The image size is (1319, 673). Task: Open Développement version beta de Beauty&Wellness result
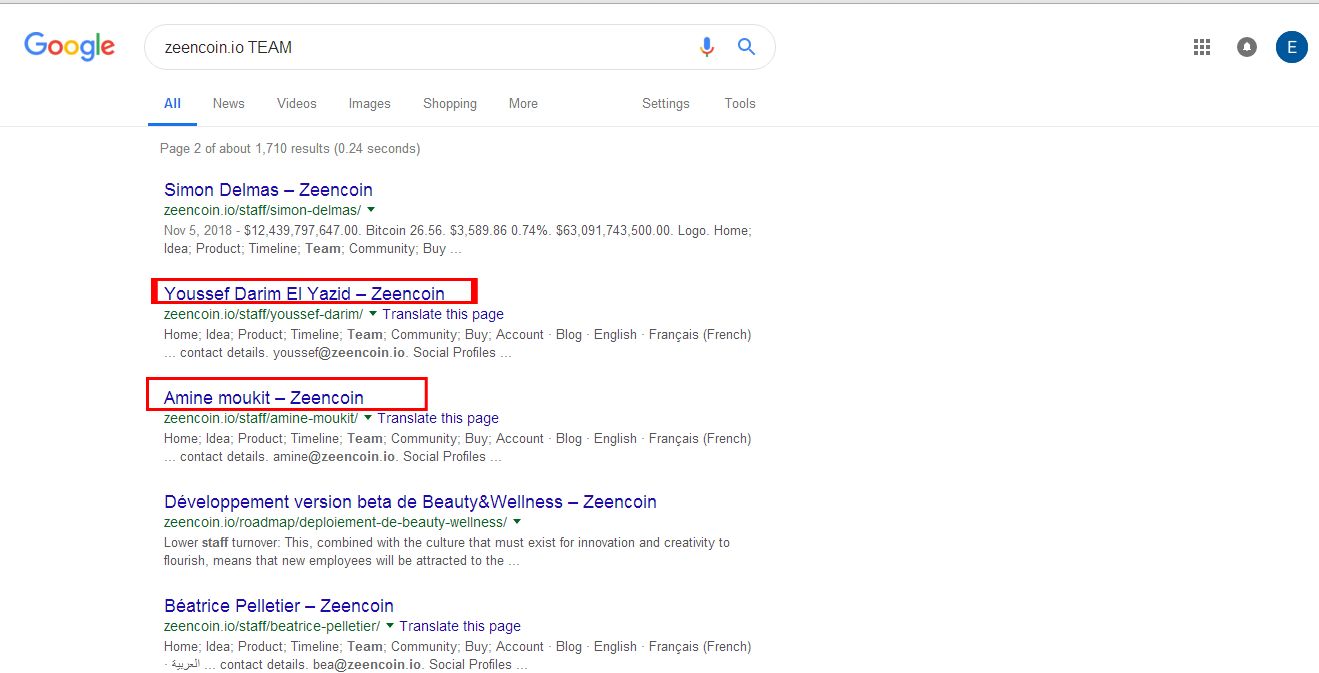point(410,502)
